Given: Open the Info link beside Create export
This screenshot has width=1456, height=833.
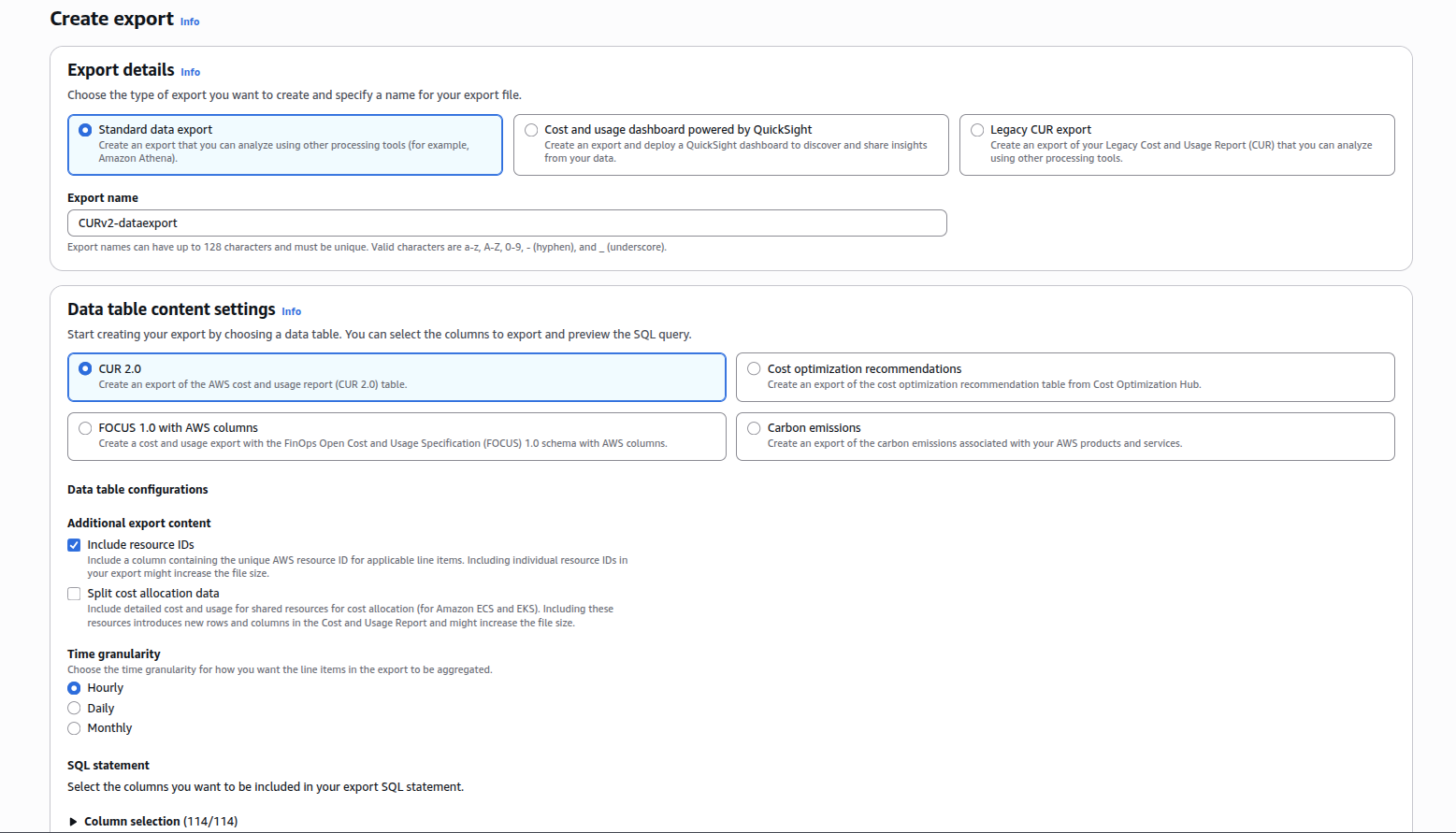Looking at the screenshot, I should (x=190, y=21).
